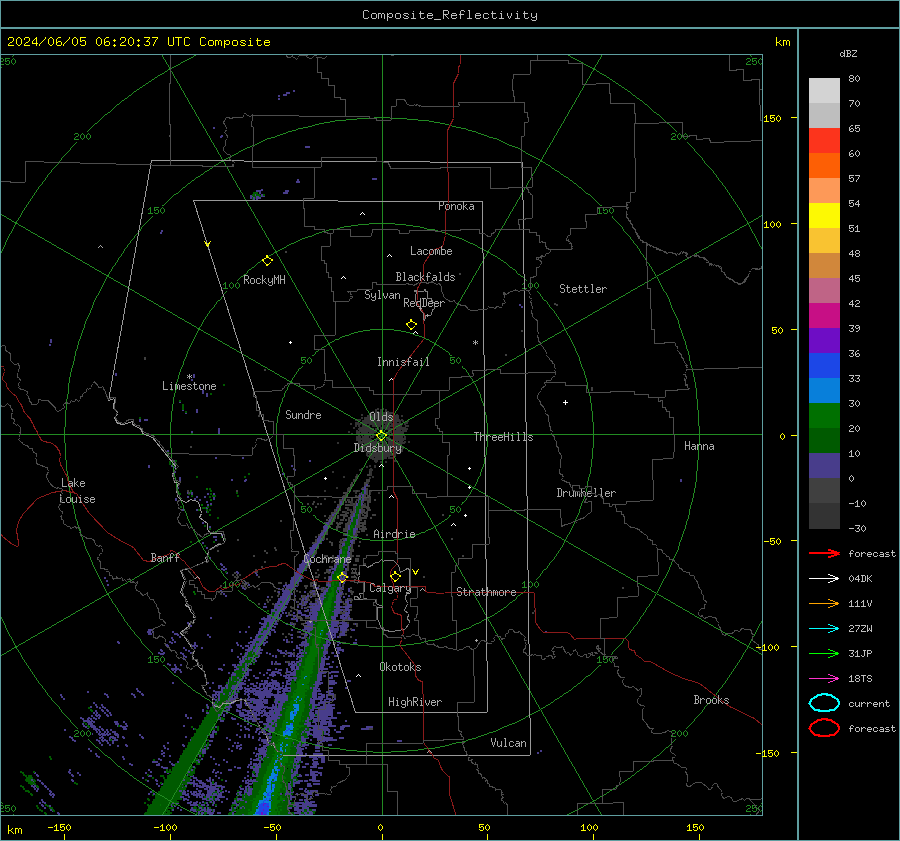Click the 42 dBZ magenta color swatch
Viewport: 900px width, 841px height.
coord(824,315)
